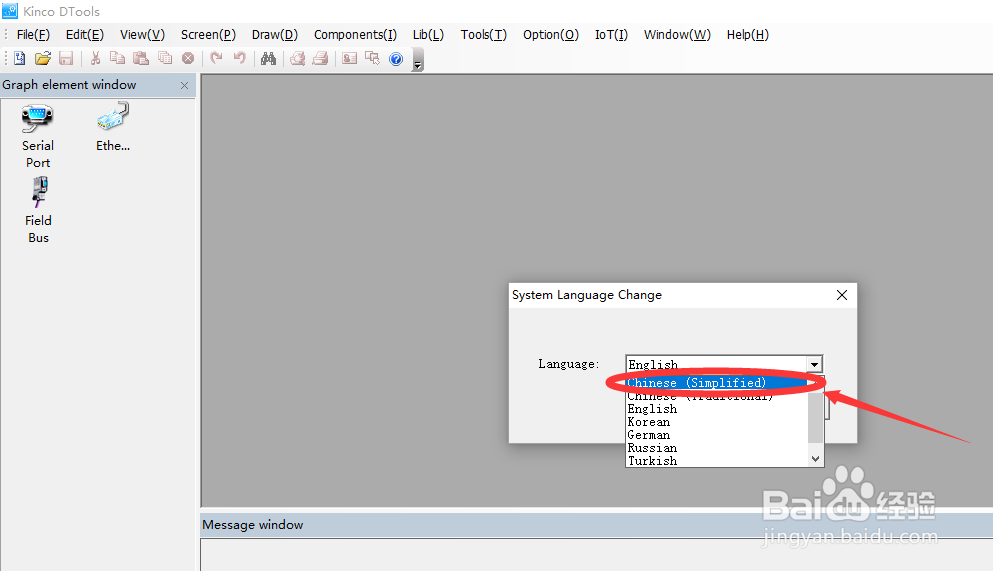
Task: Click the language list scrollbar down arrow
Action: pos(816,459)
